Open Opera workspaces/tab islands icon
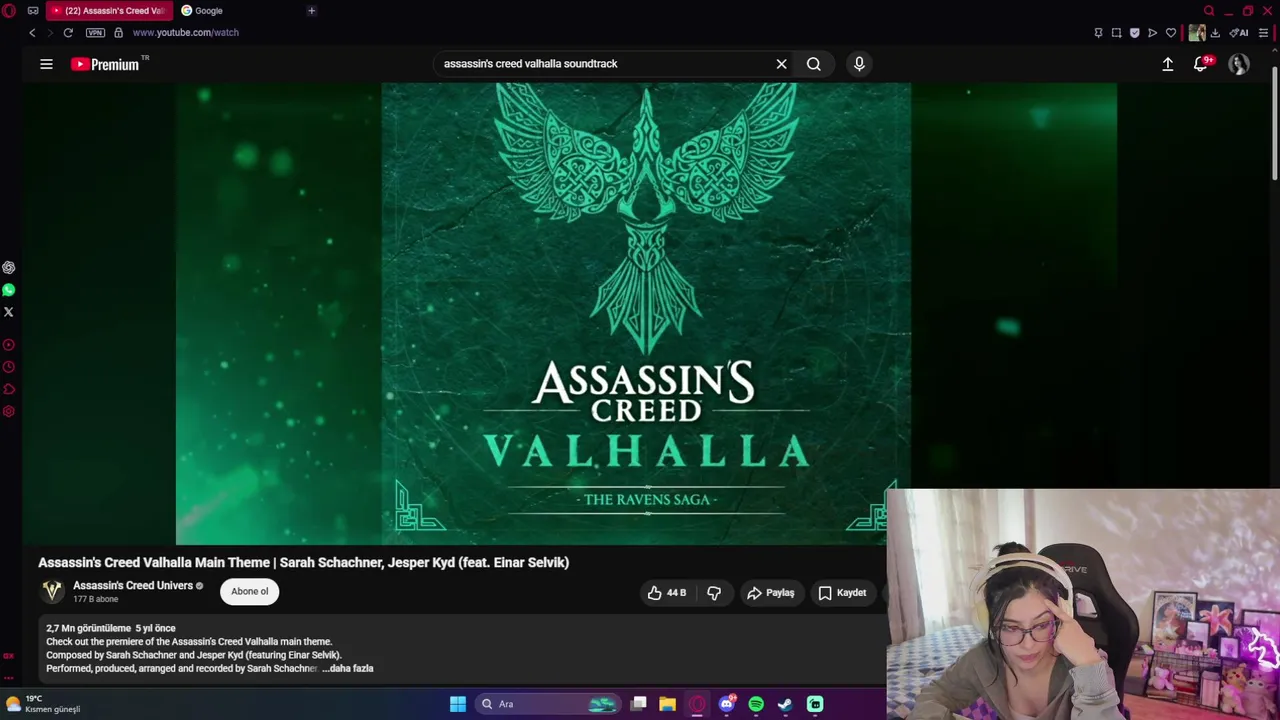The image size is (1280, 720). (33, 10)
